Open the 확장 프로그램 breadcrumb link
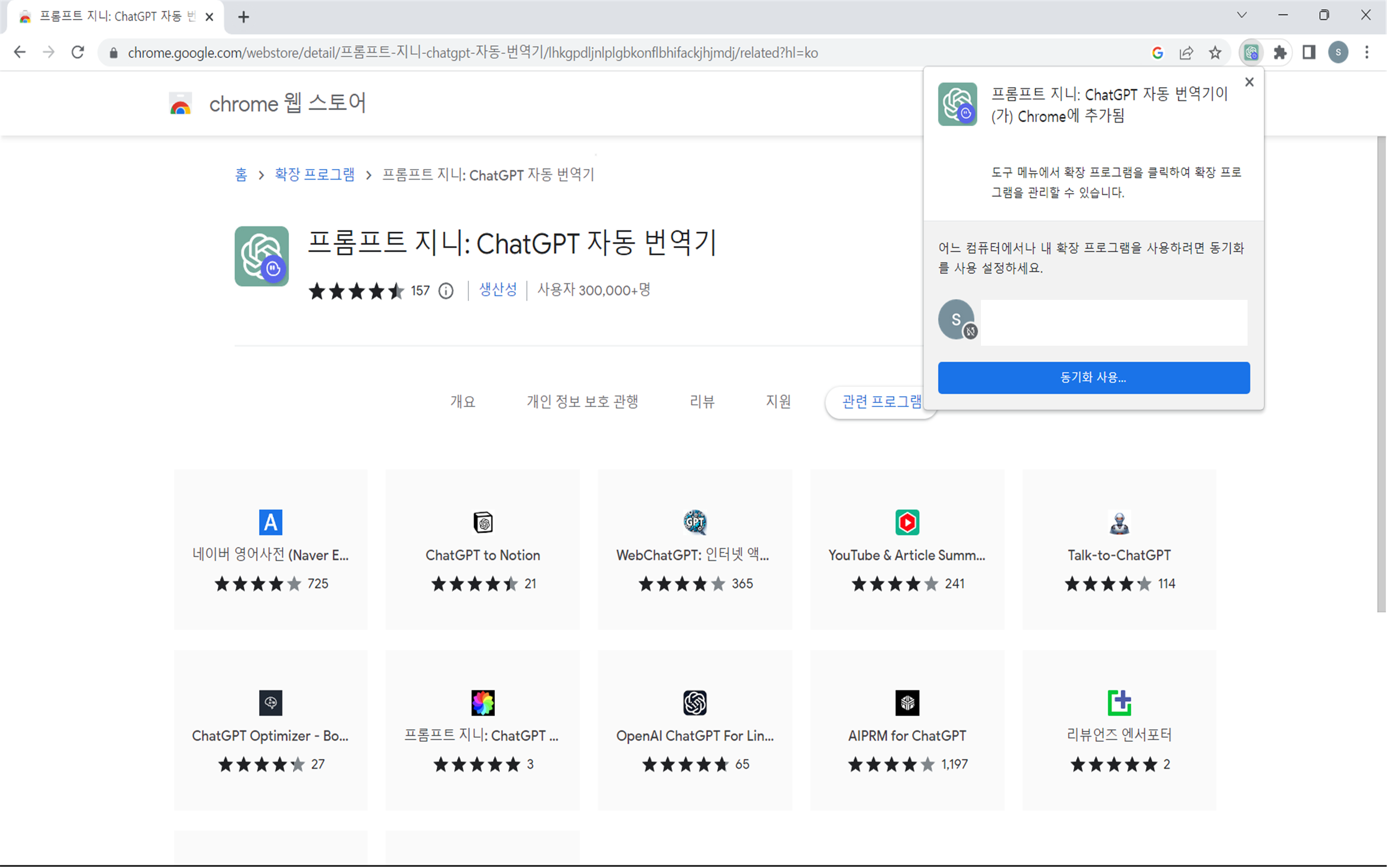The height and width of the screenshot is (868, 1388). [315, 174]
